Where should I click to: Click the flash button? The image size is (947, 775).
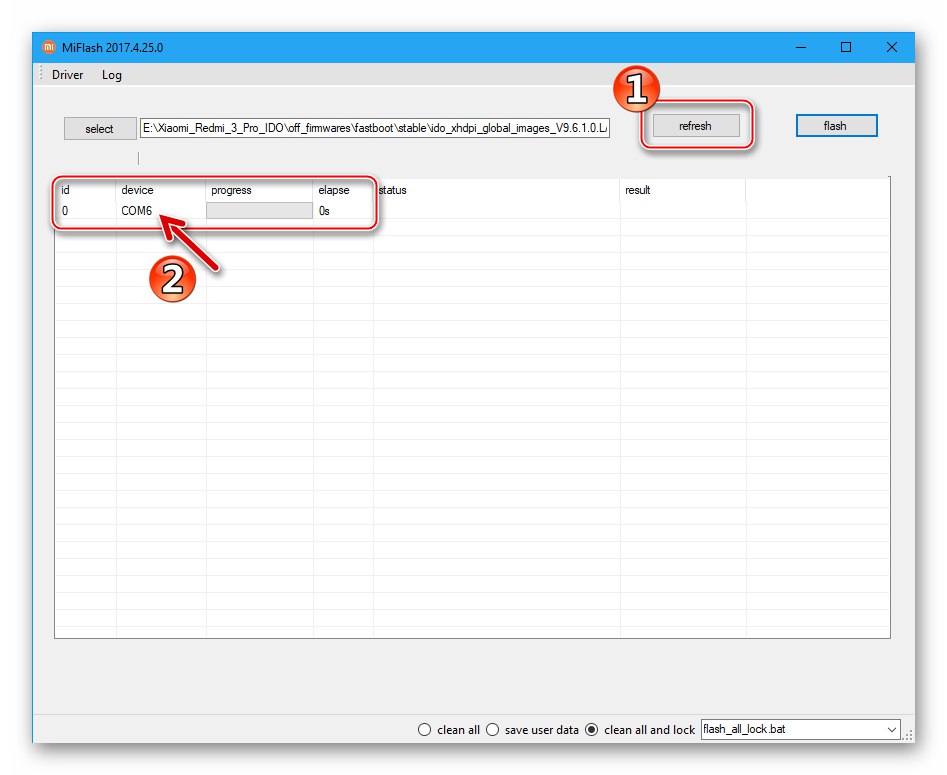(836, 126)
